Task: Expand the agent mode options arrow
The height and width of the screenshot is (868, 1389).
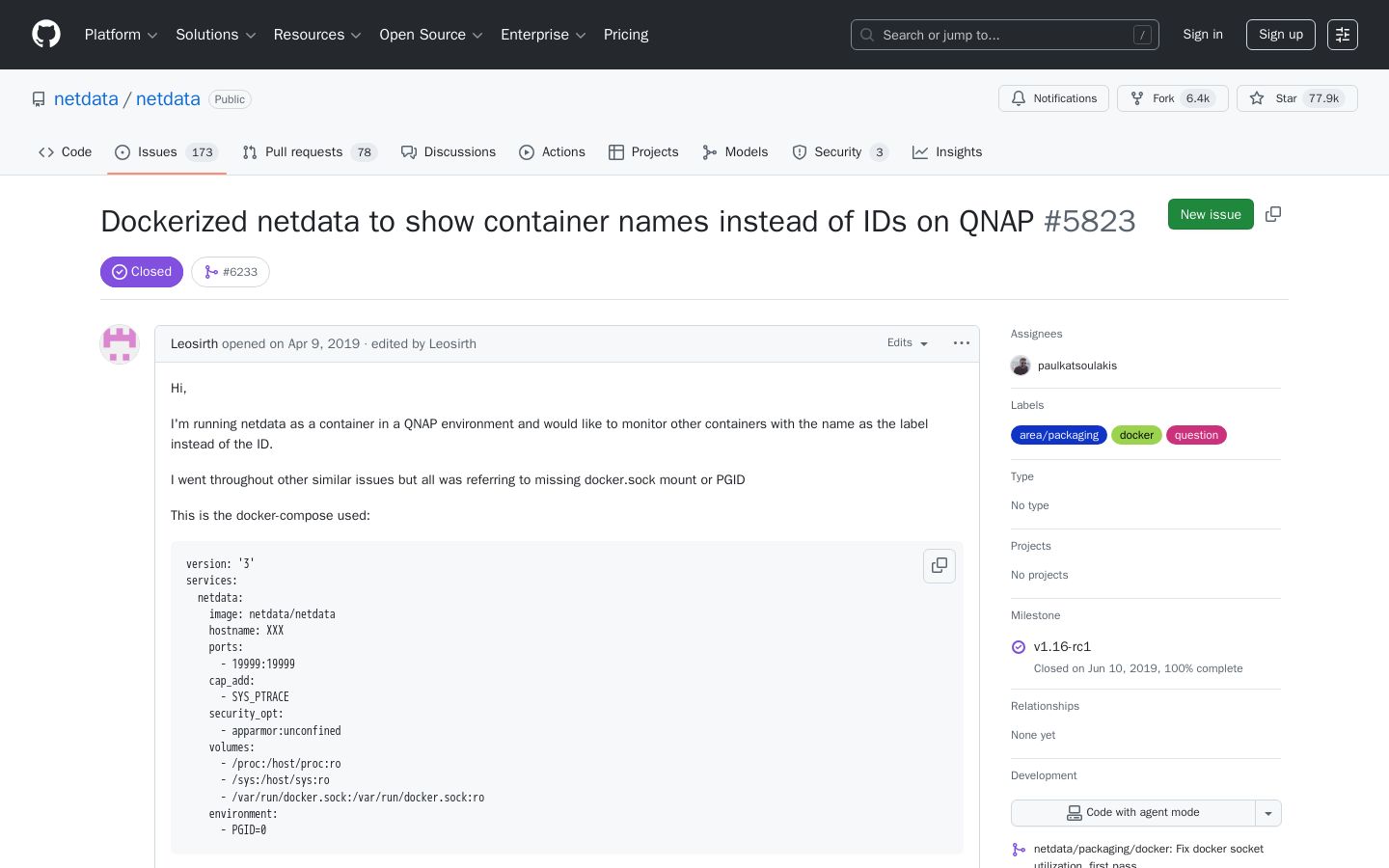Action: pyautogui.click(x=1268, y=813)
